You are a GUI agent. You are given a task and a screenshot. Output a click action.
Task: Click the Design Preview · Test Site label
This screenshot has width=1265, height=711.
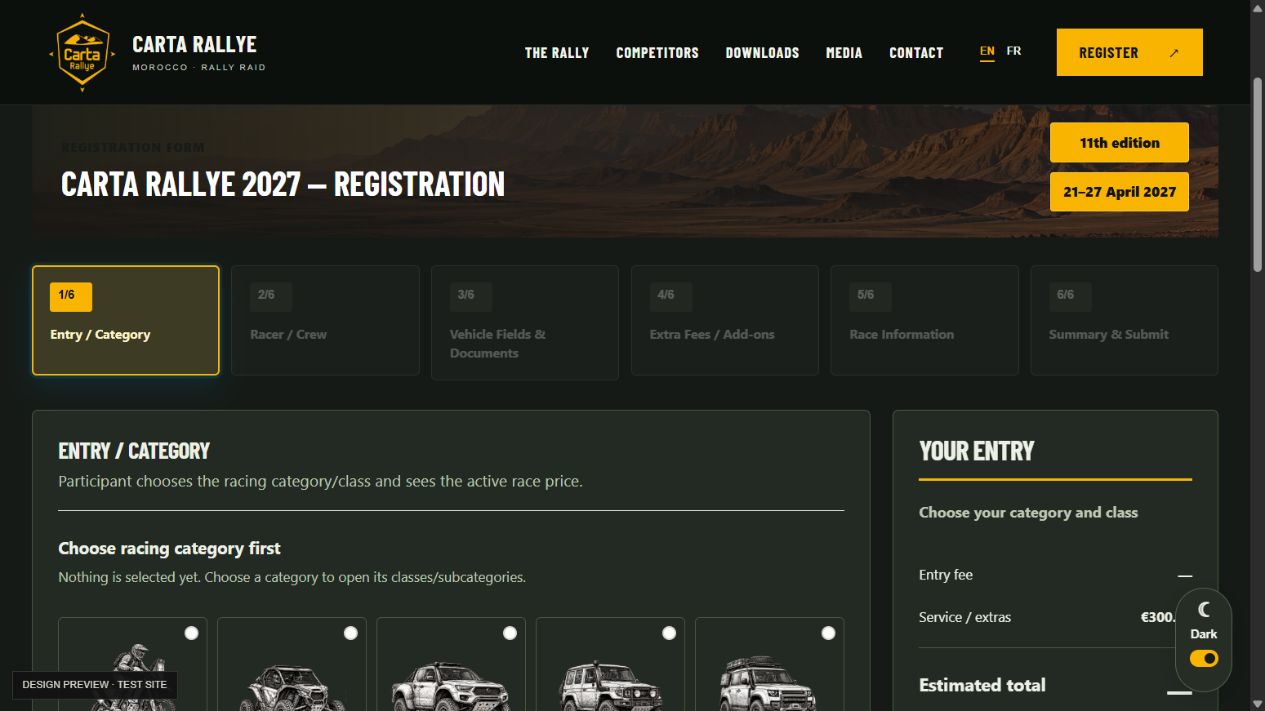tap(95, 684)
